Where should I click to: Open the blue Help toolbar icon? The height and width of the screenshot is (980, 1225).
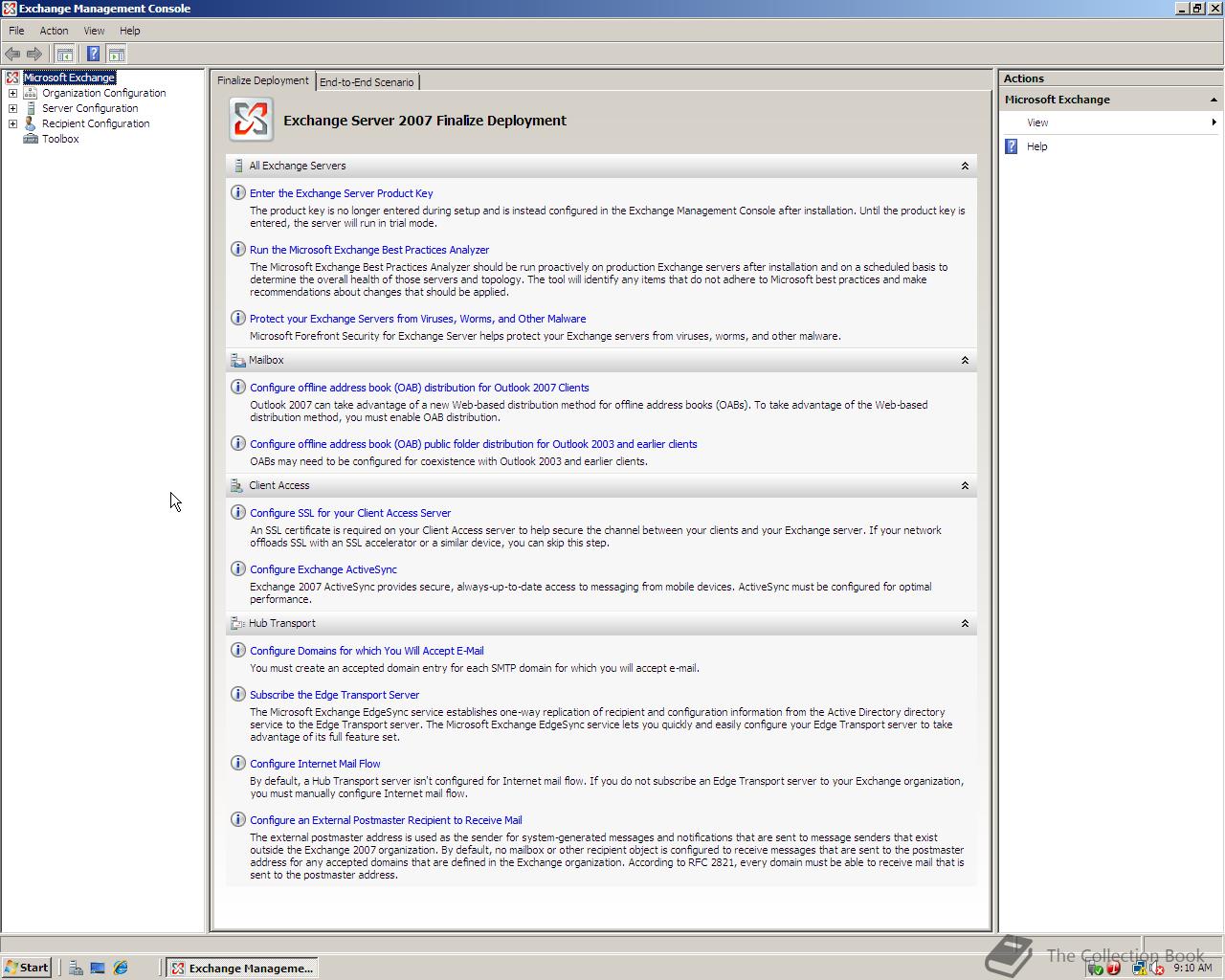[x=93, y=54]
